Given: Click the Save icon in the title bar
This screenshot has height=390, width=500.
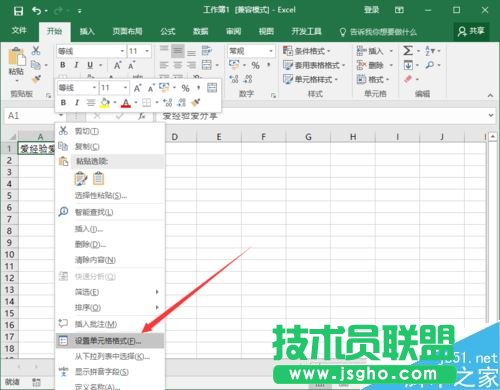Looking at the screenshot, I should [x=18, y=11].
